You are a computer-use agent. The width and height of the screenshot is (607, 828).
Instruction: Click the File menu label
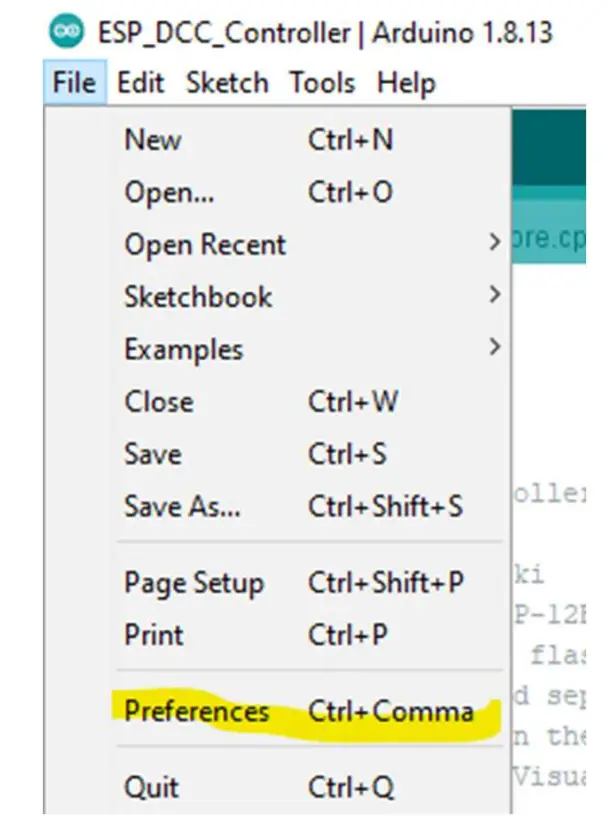[x=72, y=83]
